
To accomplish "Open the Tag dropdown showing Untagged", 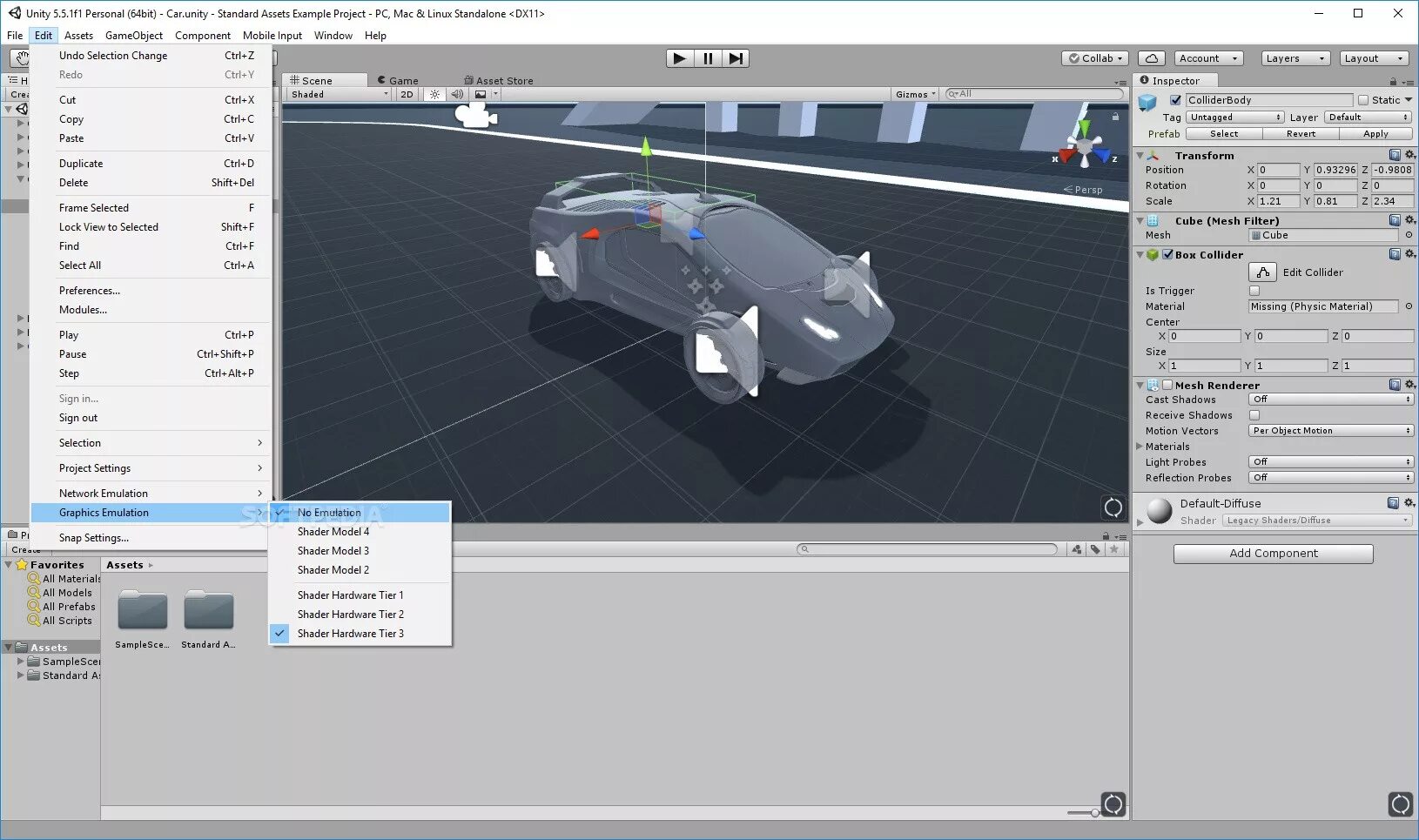I will click(x=1234, y=118).
